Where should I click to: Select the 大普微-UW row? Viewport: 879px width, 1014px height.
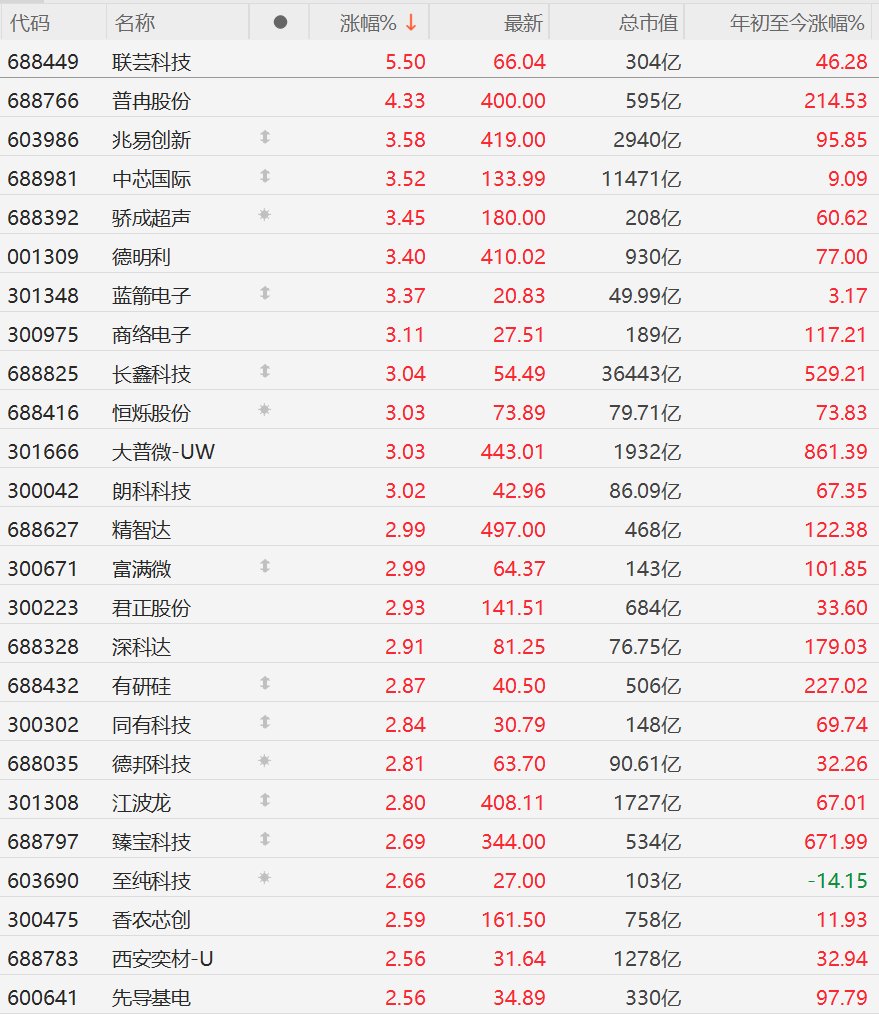pyautogui.click(x=439, y=451)
